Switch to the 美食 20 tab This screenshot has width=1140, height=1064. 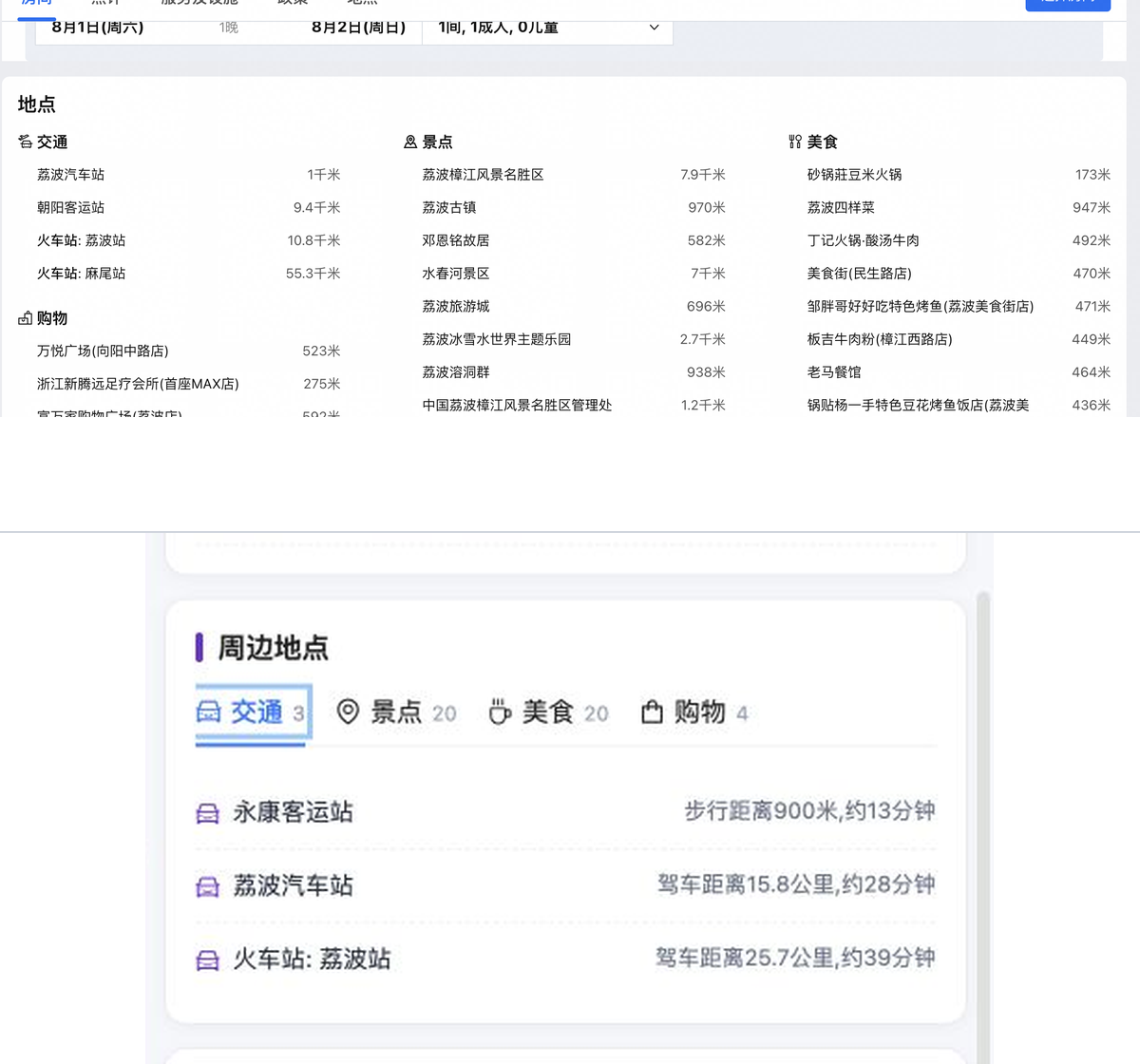coord(549,712)
